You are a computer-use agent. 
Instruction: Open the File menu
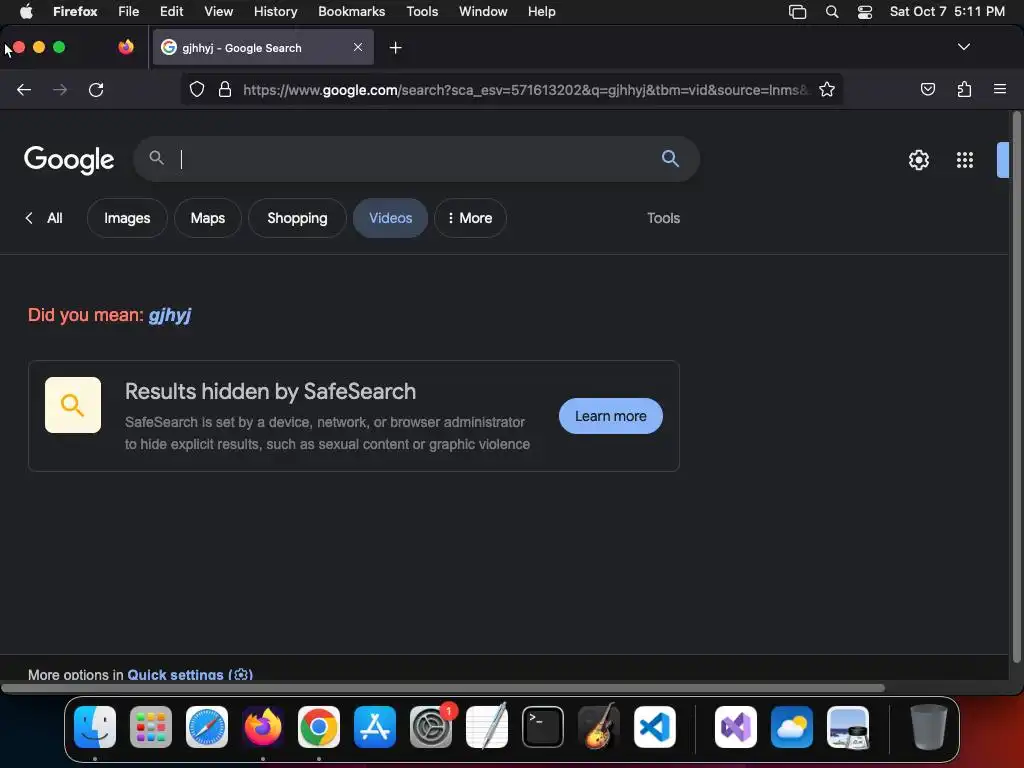(129, 11)
